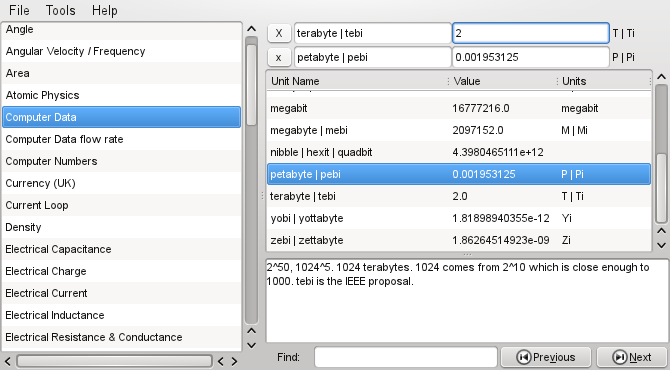
Task: Select the Angle category
Action: point(121,29)
